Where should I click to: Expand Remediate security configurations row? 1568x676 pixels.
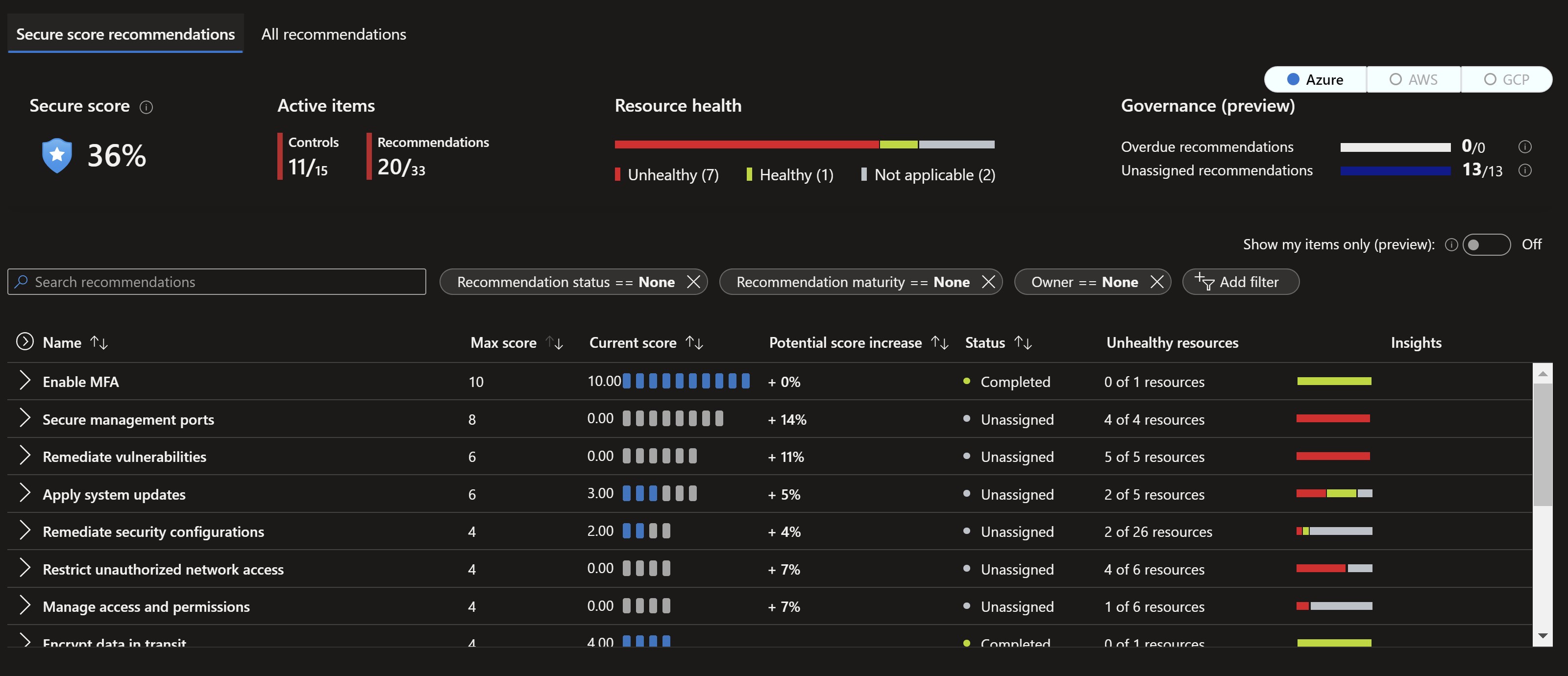(24, 531)
